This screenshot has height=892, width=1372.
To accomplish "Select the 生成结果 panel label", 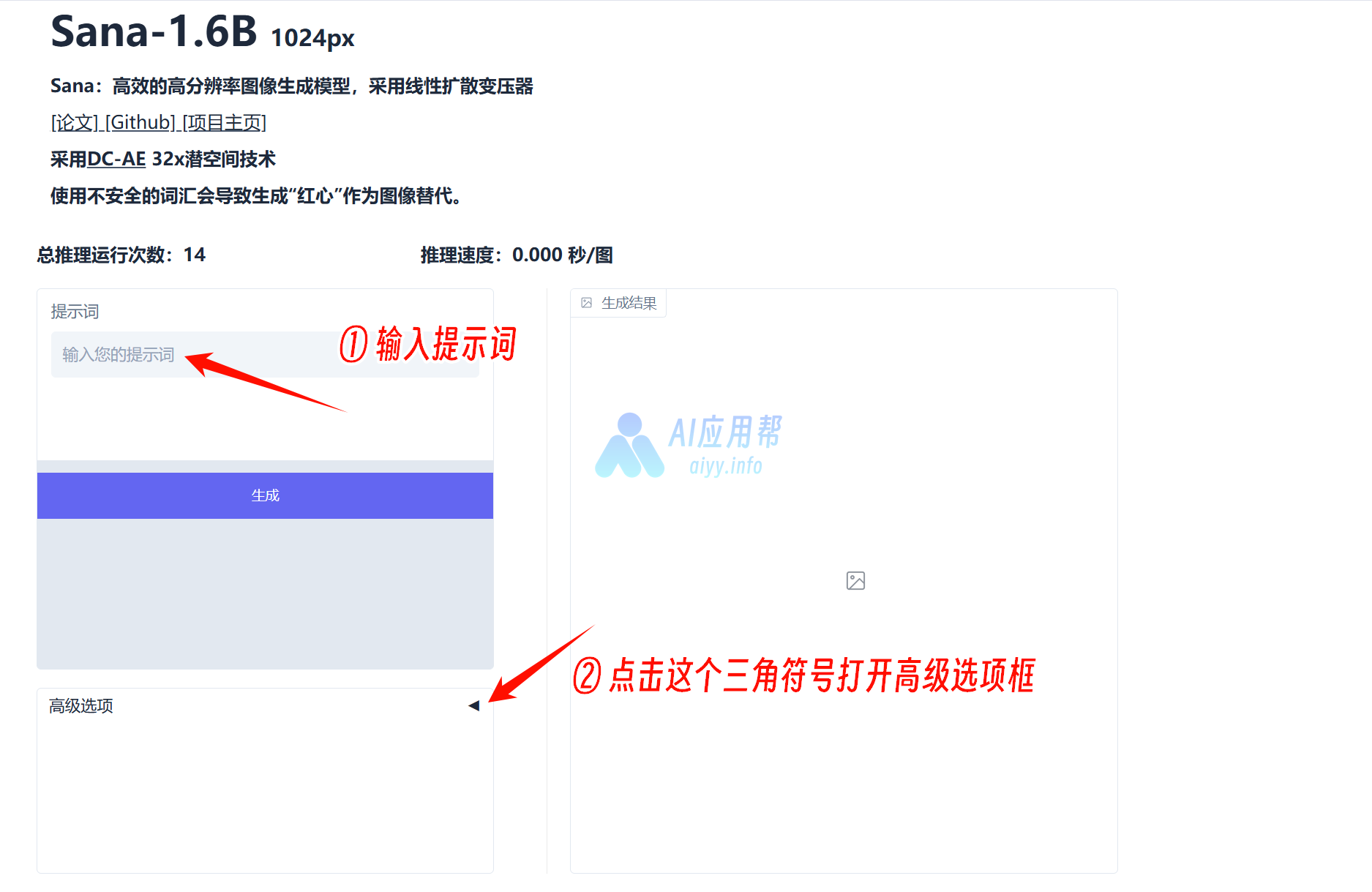I will (629, 303).
